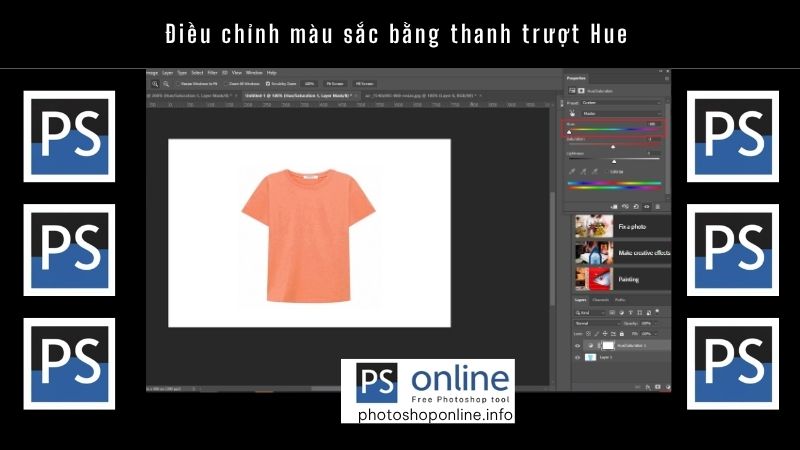
Task: Filter layers by adjustment layers icon
Action: [x=621, y=313]
